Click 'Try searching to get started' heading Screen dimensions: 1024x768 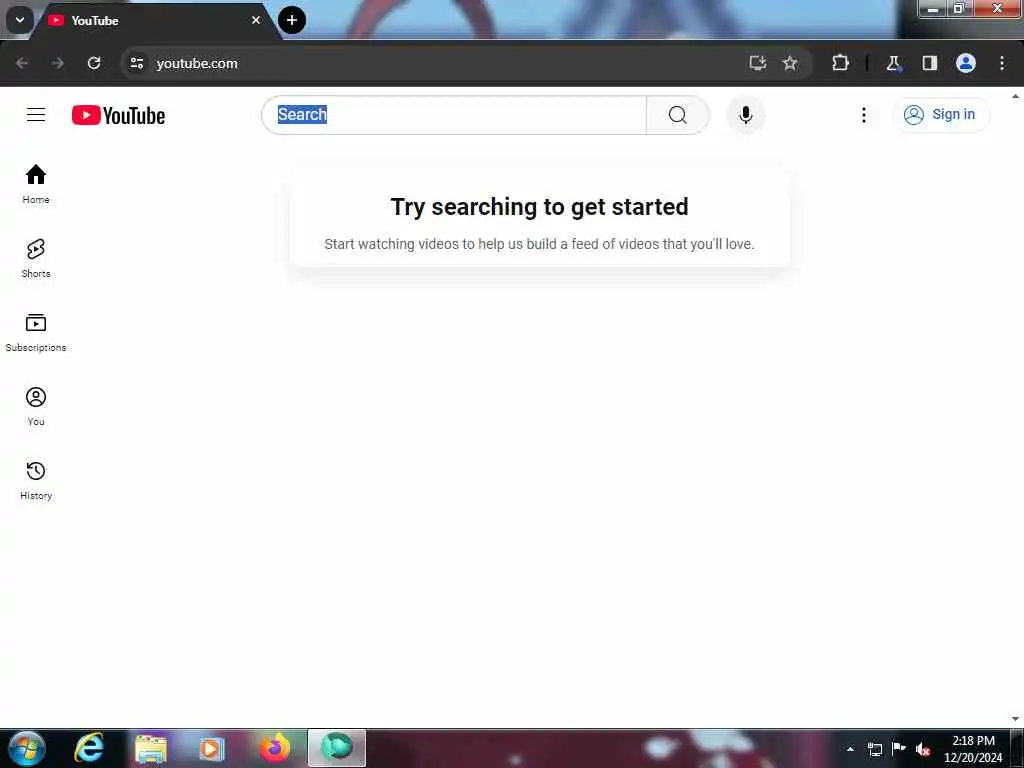tap(539, 207)
